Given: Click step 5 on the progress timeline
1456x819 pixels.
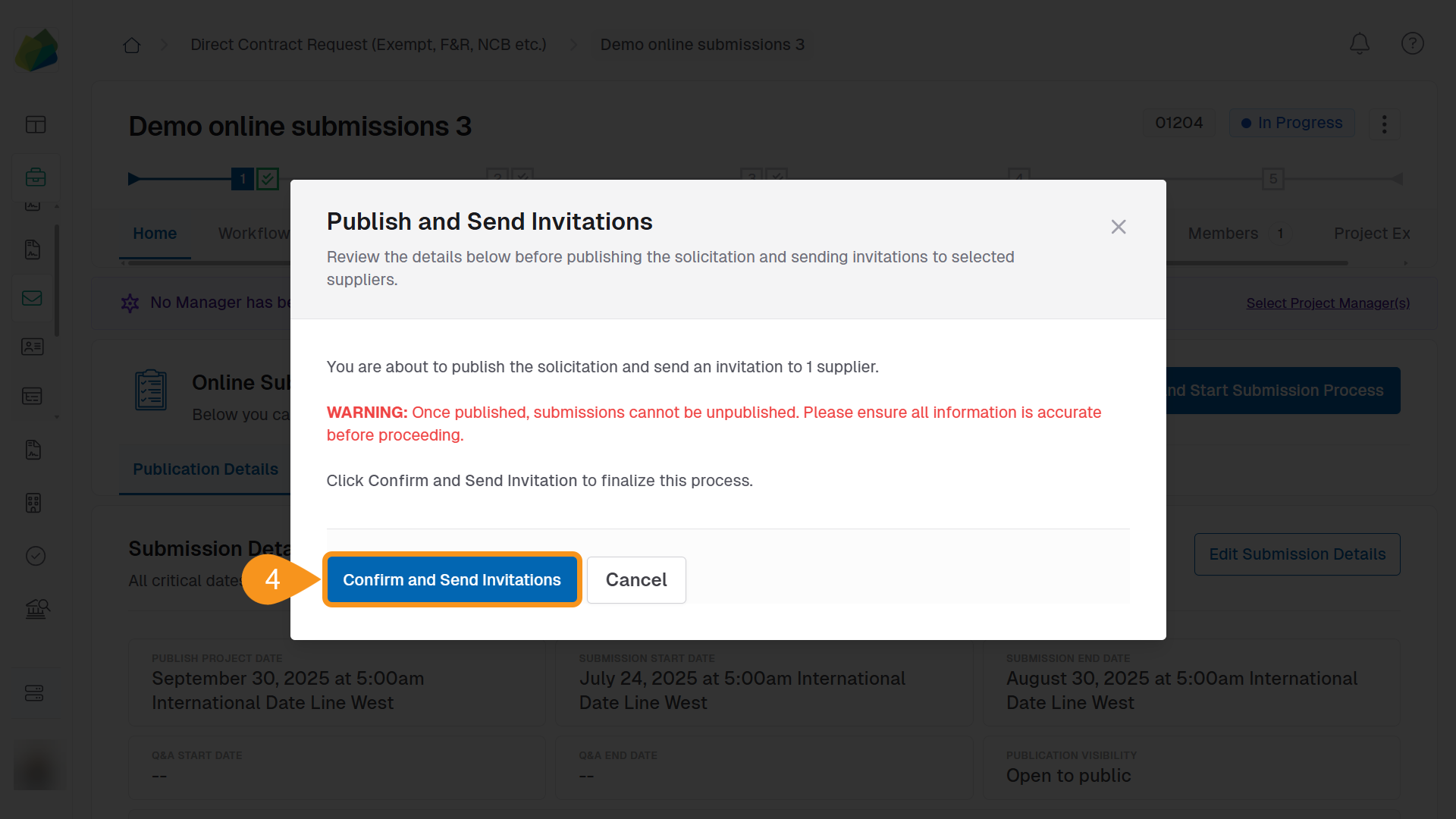Looking at the screenshot, I should click(1272, 179).
